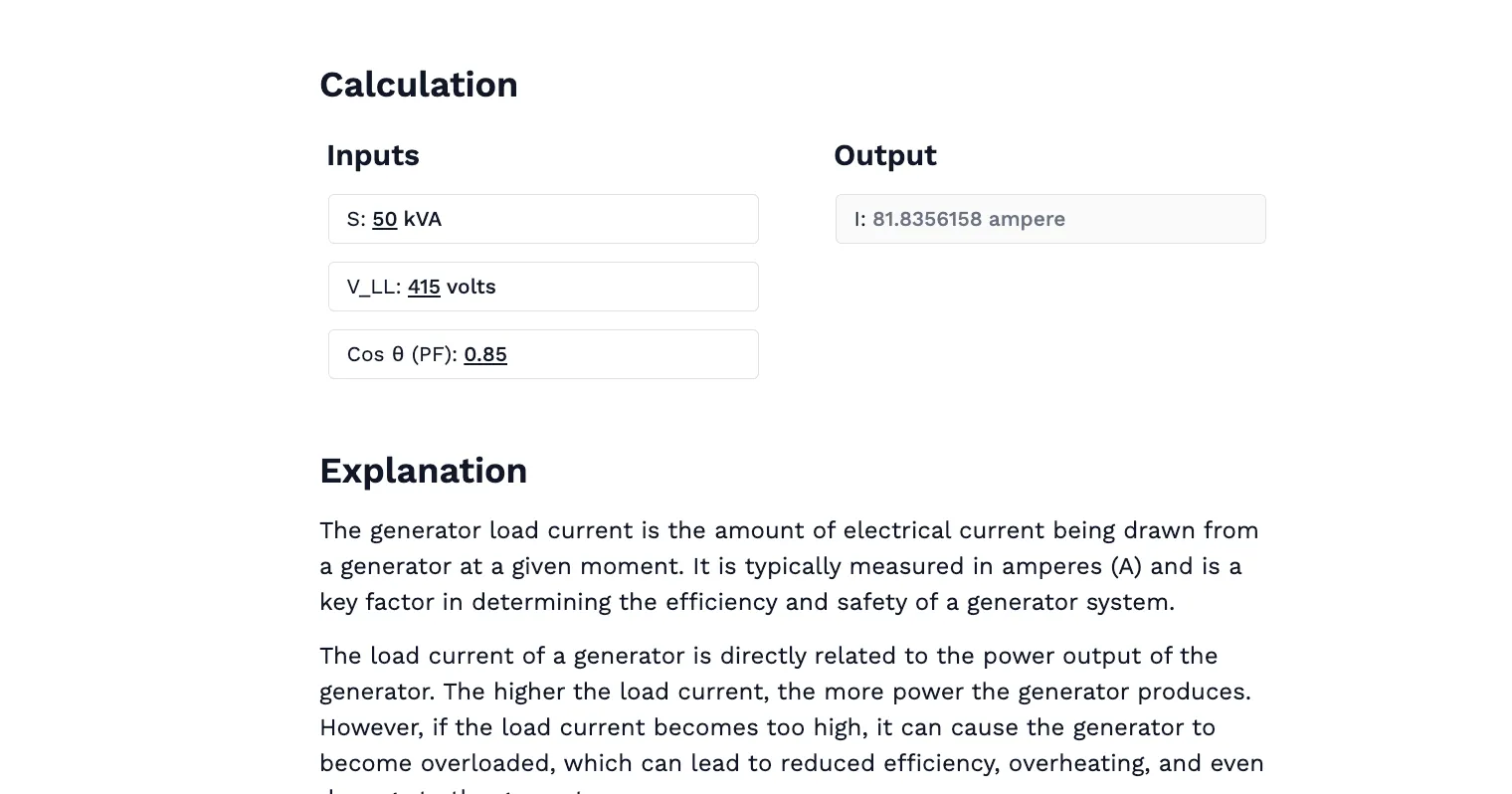The width and height of the screenshot is (1512, 794).
Task: Edit the underlined 50 value in S input
Action: click(384, 219)
